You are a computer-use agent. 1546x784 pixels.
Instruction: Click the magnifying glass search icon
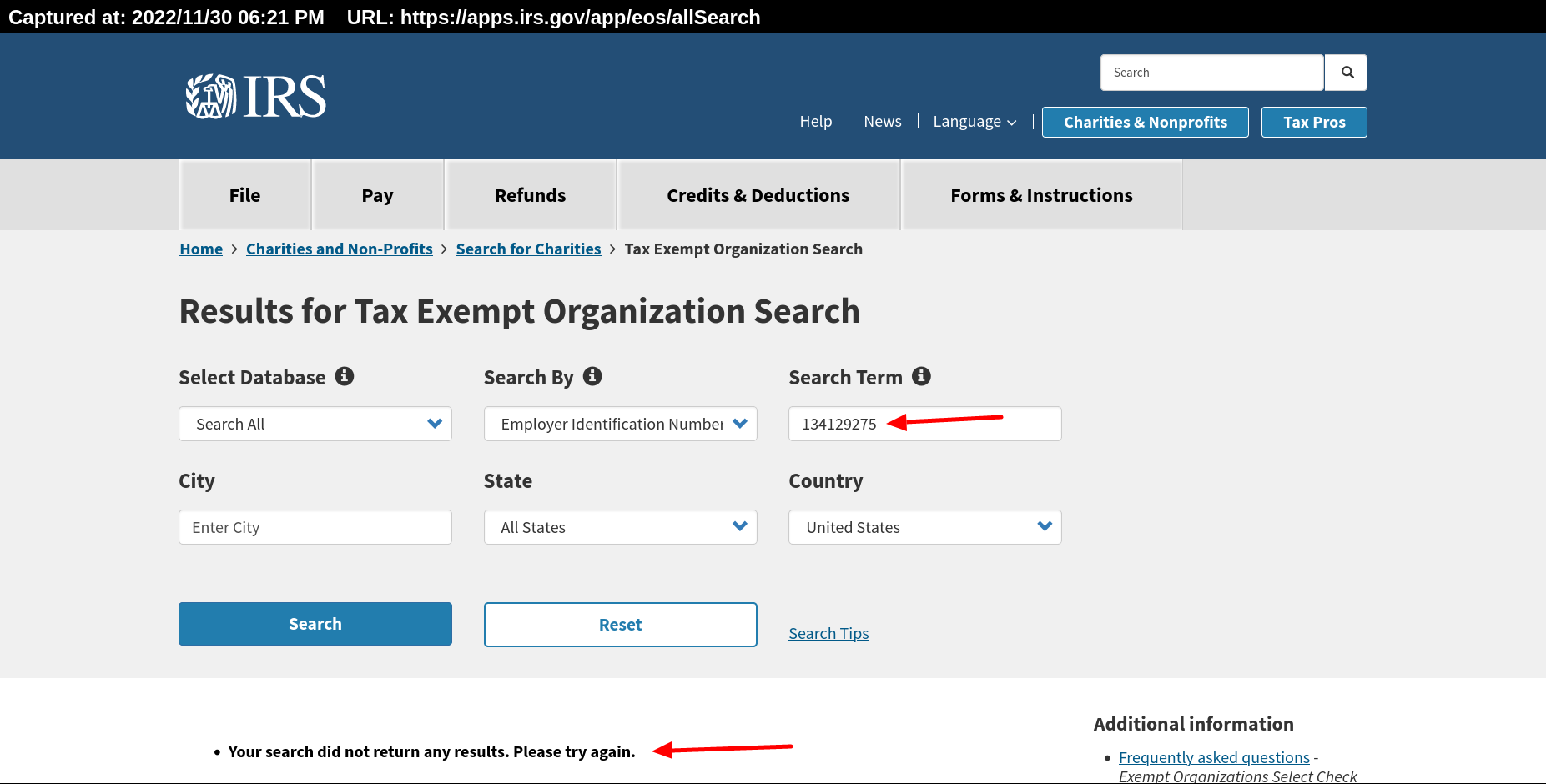(x=1347, y=73)
